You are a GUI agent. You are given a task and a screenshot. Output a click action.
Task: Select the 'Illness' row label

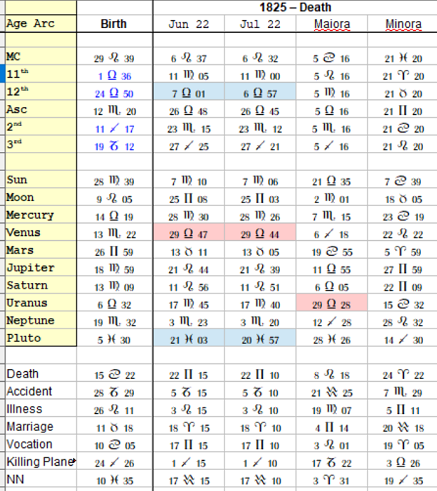(24, 409)
